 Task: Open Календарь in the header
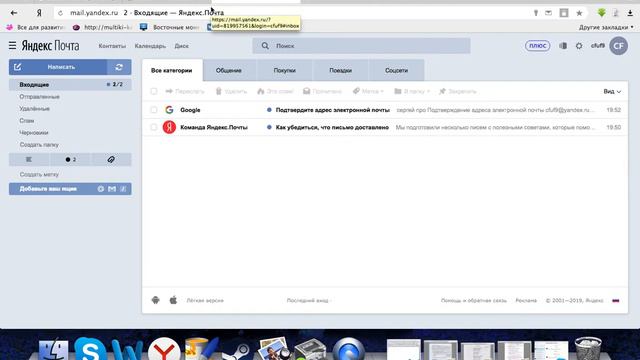(x=150, y=46)
